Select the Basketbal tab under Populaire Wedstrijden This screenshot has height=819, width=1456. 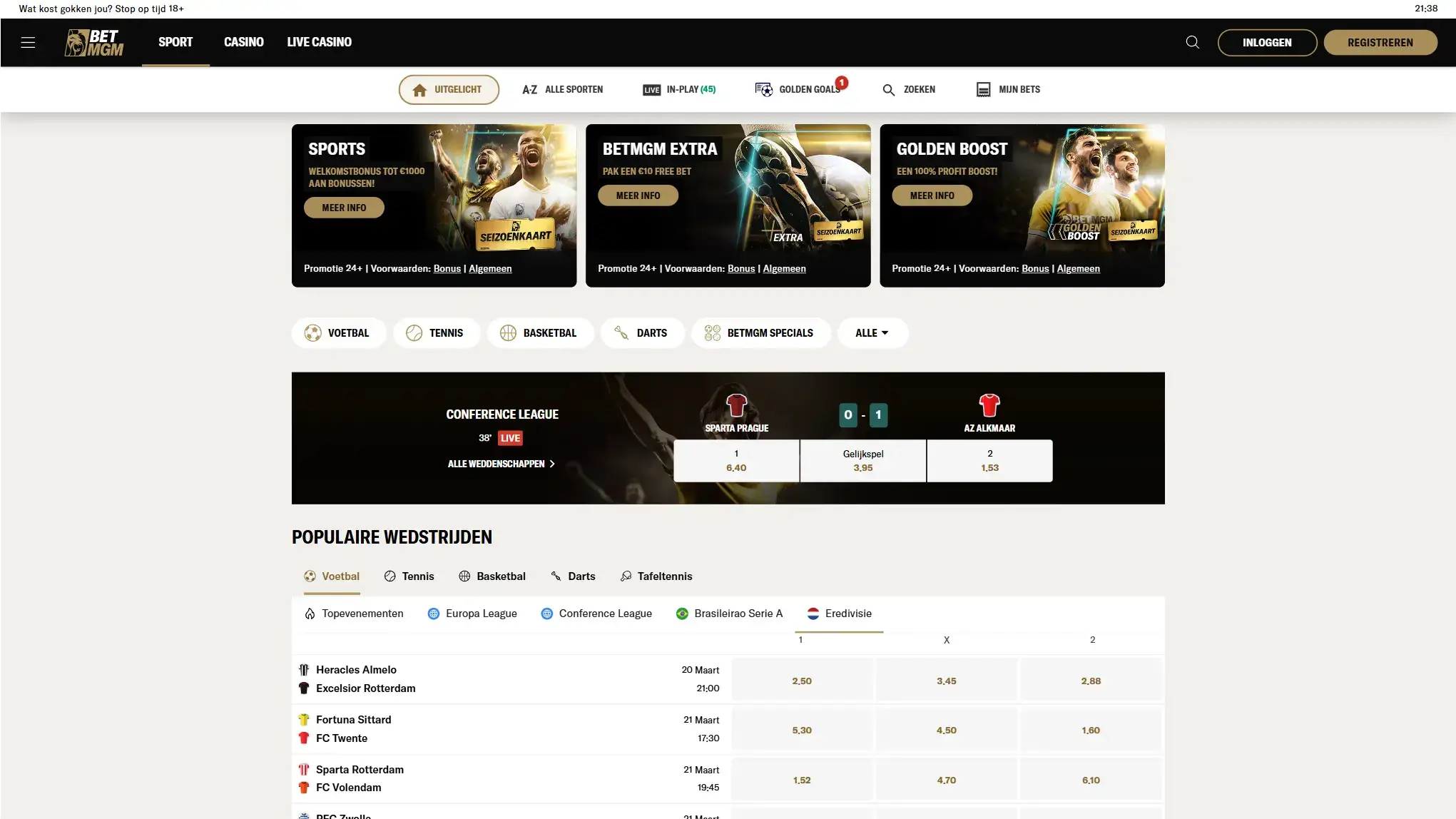[x=492, y=576]
